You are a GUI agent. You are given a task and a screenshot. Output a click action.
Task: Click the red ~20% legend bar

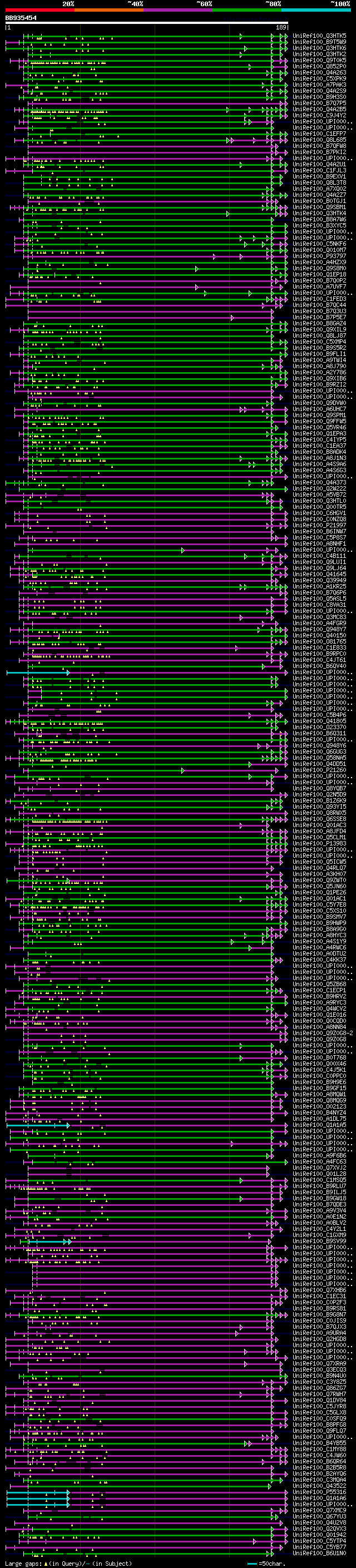tap(40, 10)
